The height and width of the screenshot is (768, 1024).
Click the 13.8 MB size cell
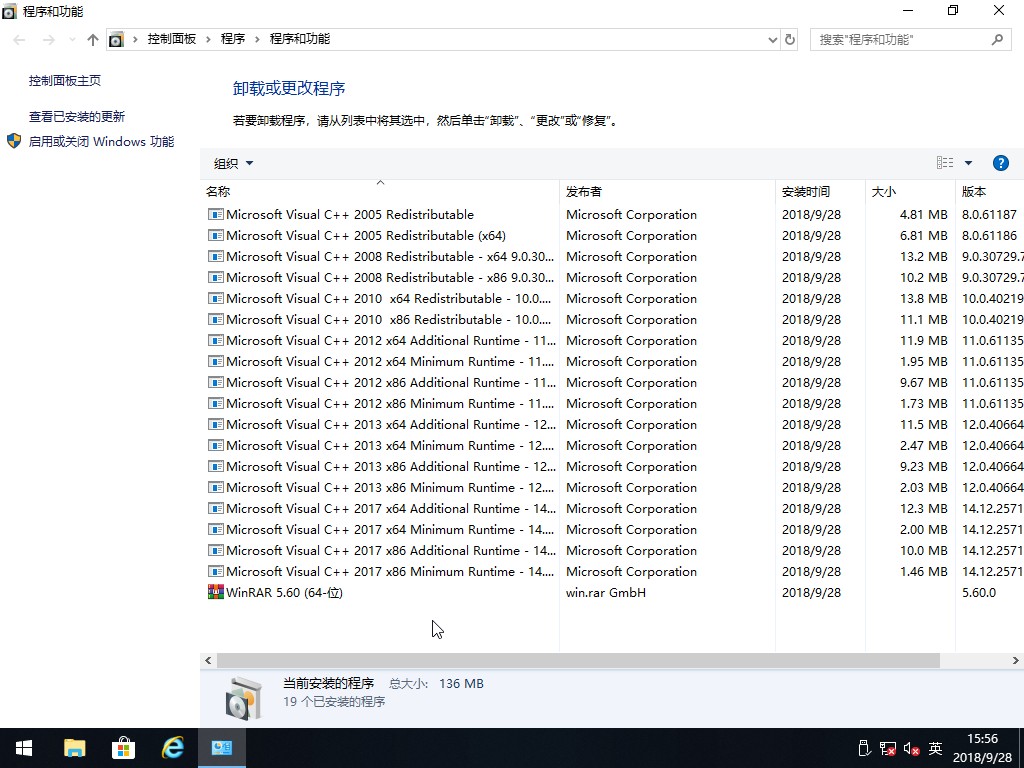click(x=923, y=298)
